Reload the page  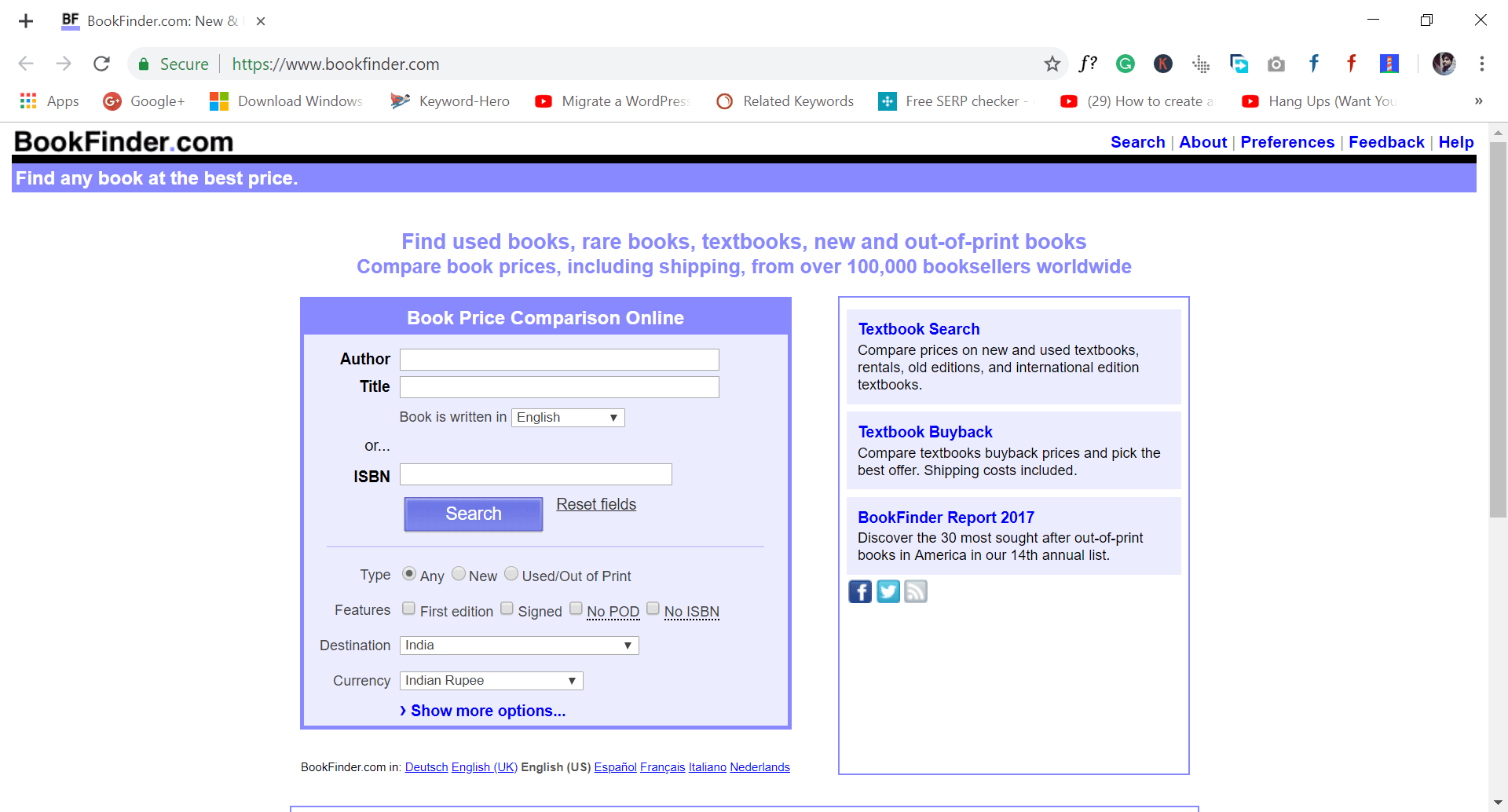point(101,64)
